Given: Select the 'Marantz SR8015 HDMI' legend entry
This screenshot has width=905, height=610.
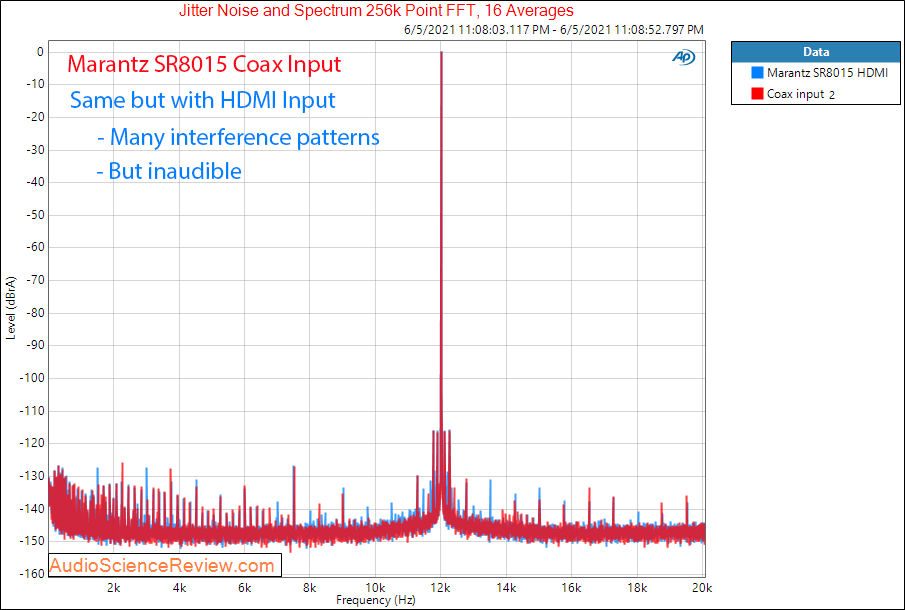Looking at the screenshot, I should [x=820, y=73].
